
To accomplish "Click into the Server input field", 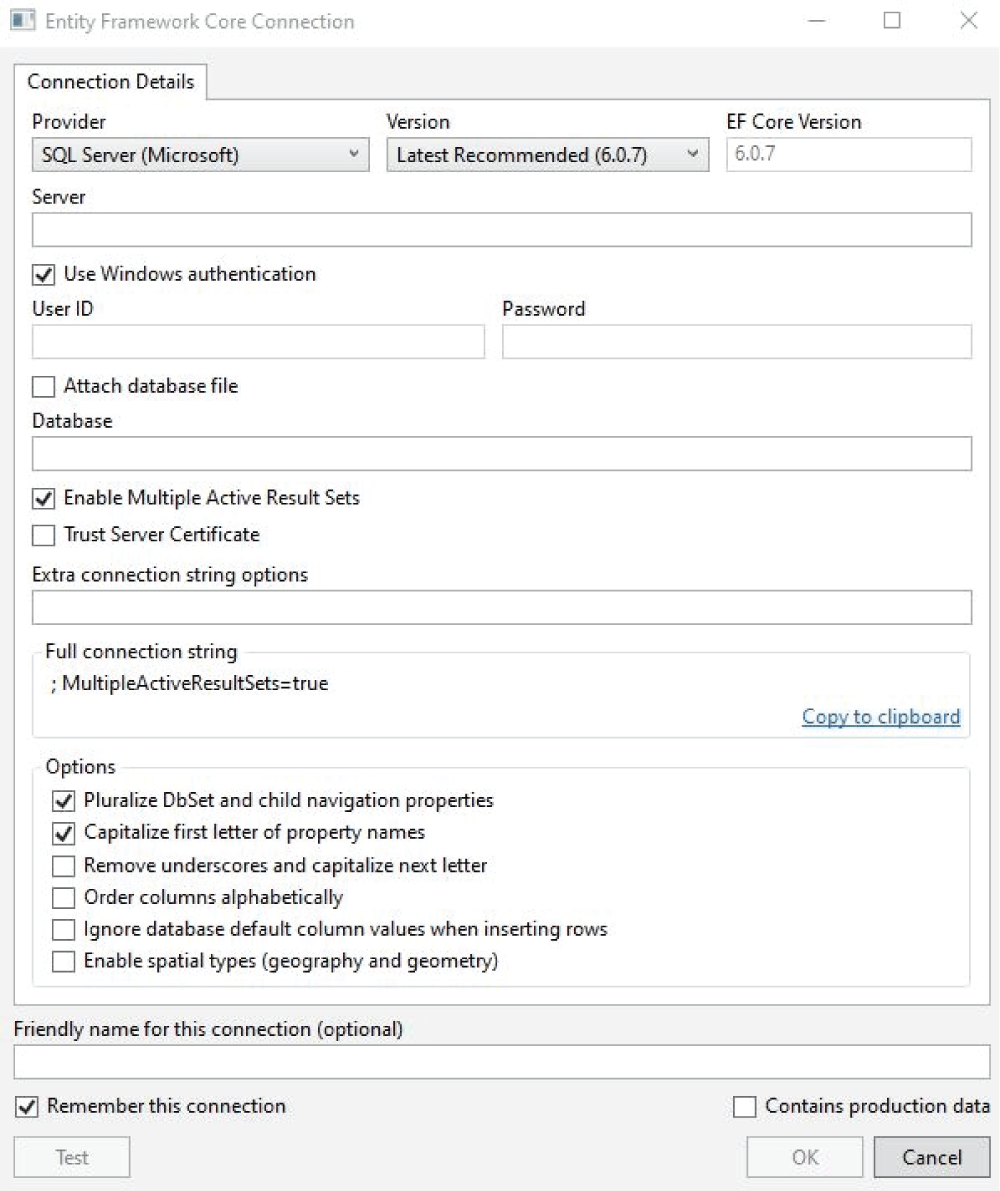I will (x=501, y=229).
